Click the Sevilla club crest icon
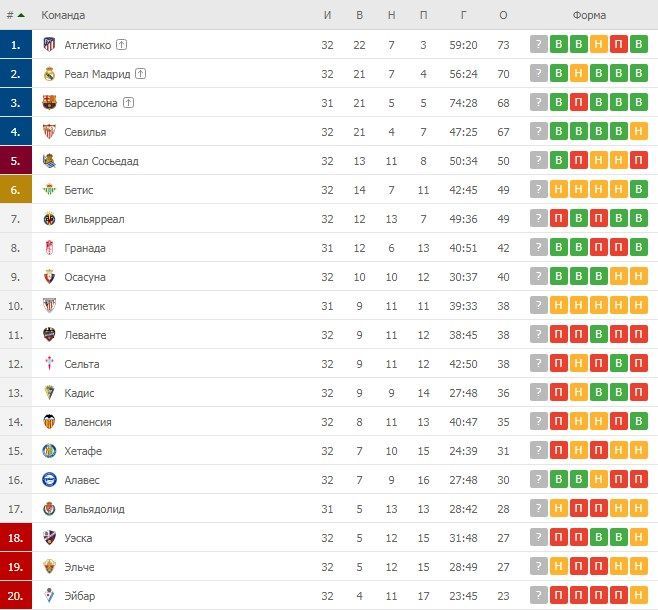Image resolution: width=658 pixels, height=610 pixels. 48,132
